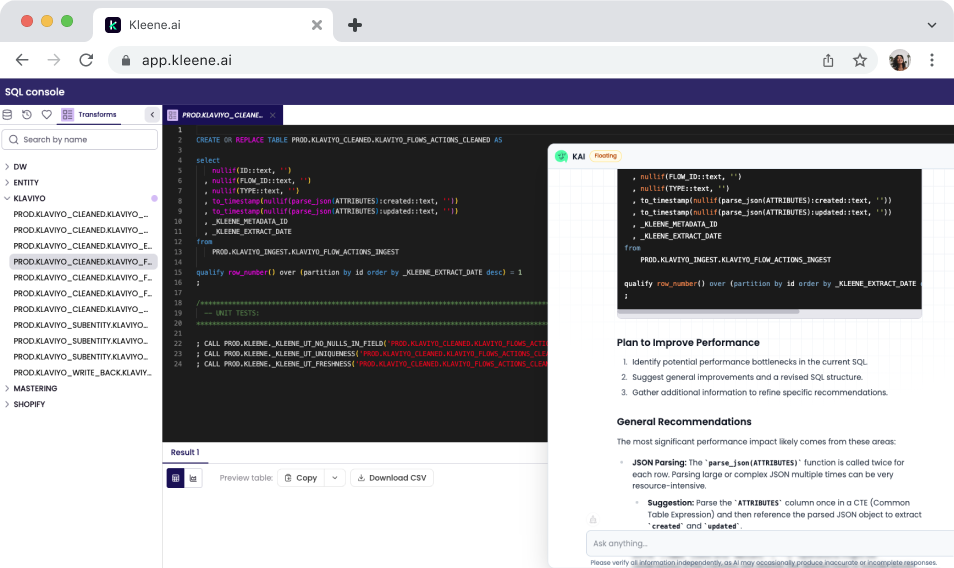Go forward in browser
This screenshot has width=954, height=568.
tap(54, 60)
